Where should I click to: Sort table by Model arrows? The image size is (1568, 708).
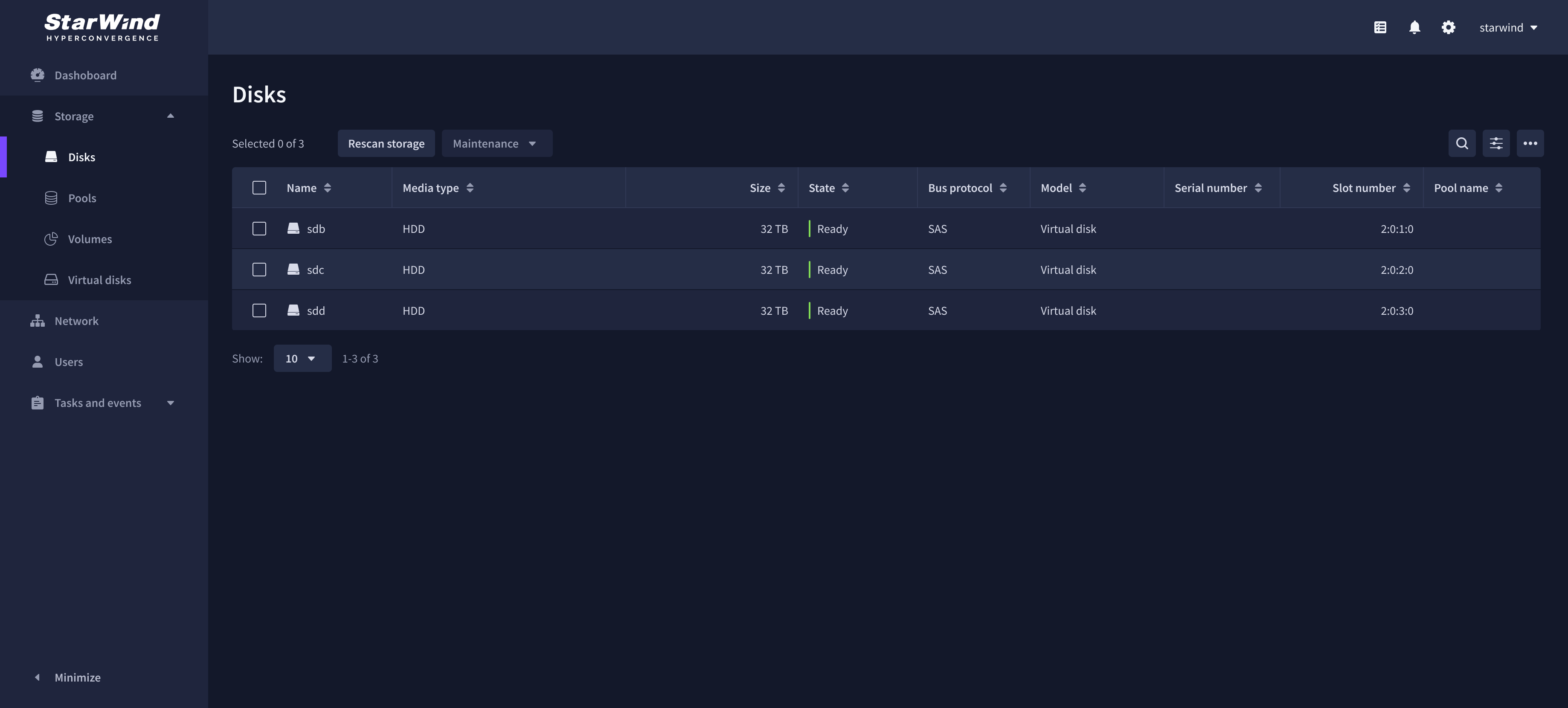(x=1082, y=188)
